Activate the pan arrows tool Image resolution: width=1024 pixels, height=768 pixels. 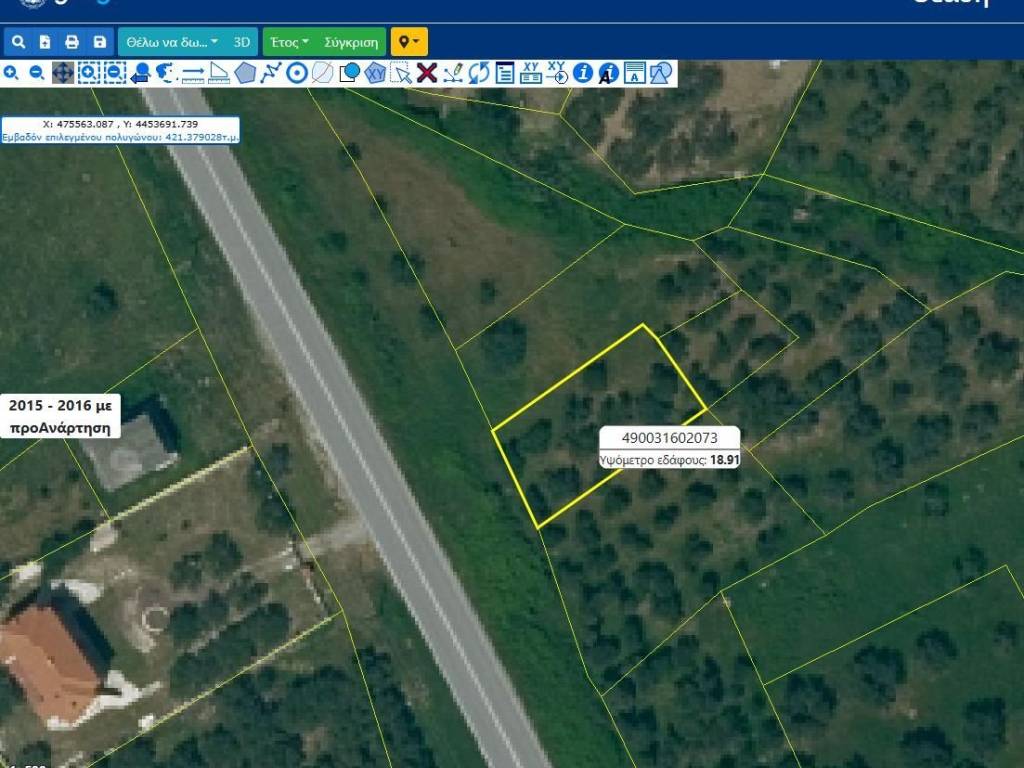coord(62,73)
